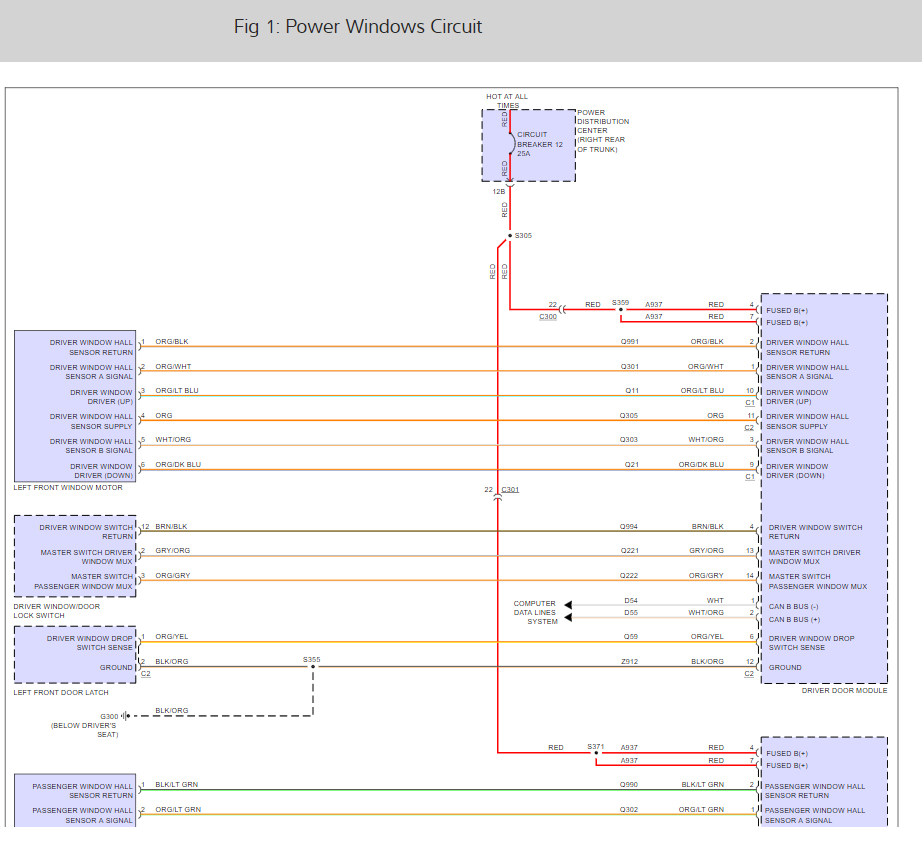Viewport: 922px width, 851px height.
Task: Click the S355 splice on BLK/ORG wire
Action: click(x=313, y=666)
